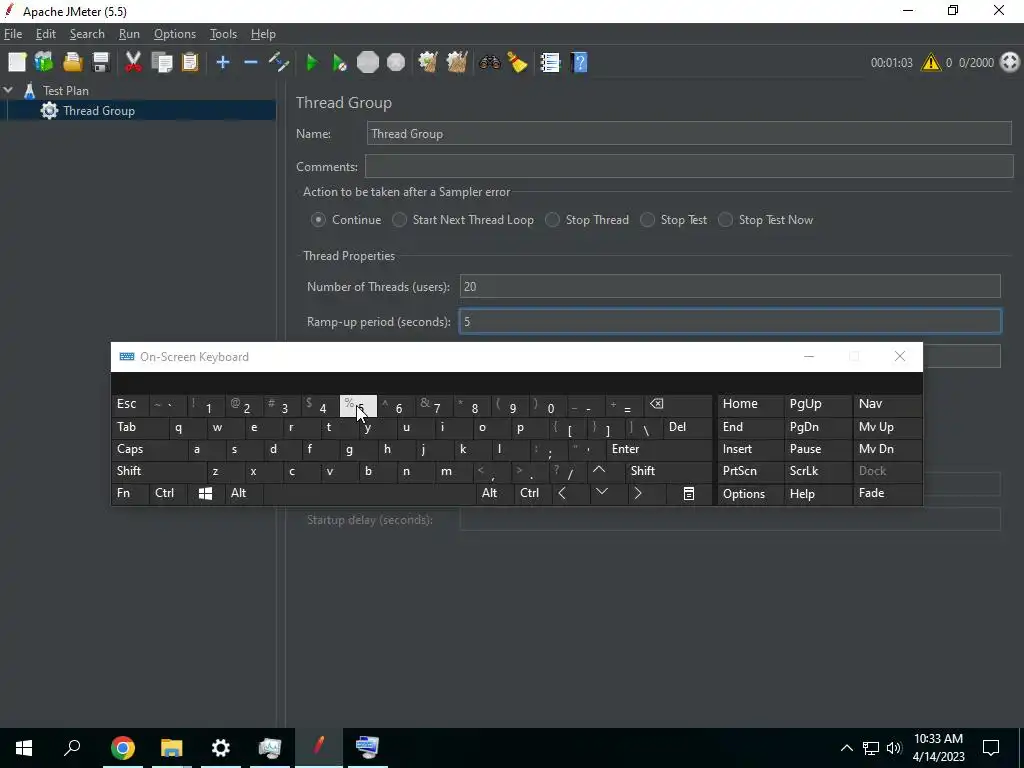Screen dimensions: 1024x768
Task: Tap Options key on on-screen keyboard
Action: 750,494
